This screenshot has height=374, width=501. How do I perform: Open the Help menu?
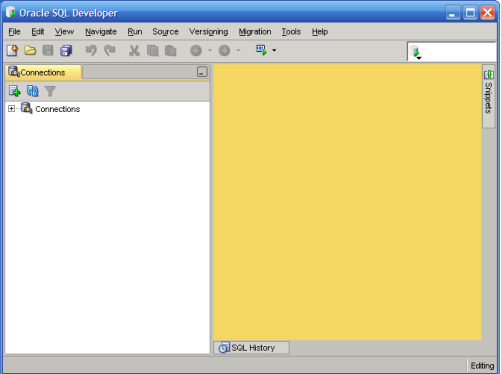320,32
